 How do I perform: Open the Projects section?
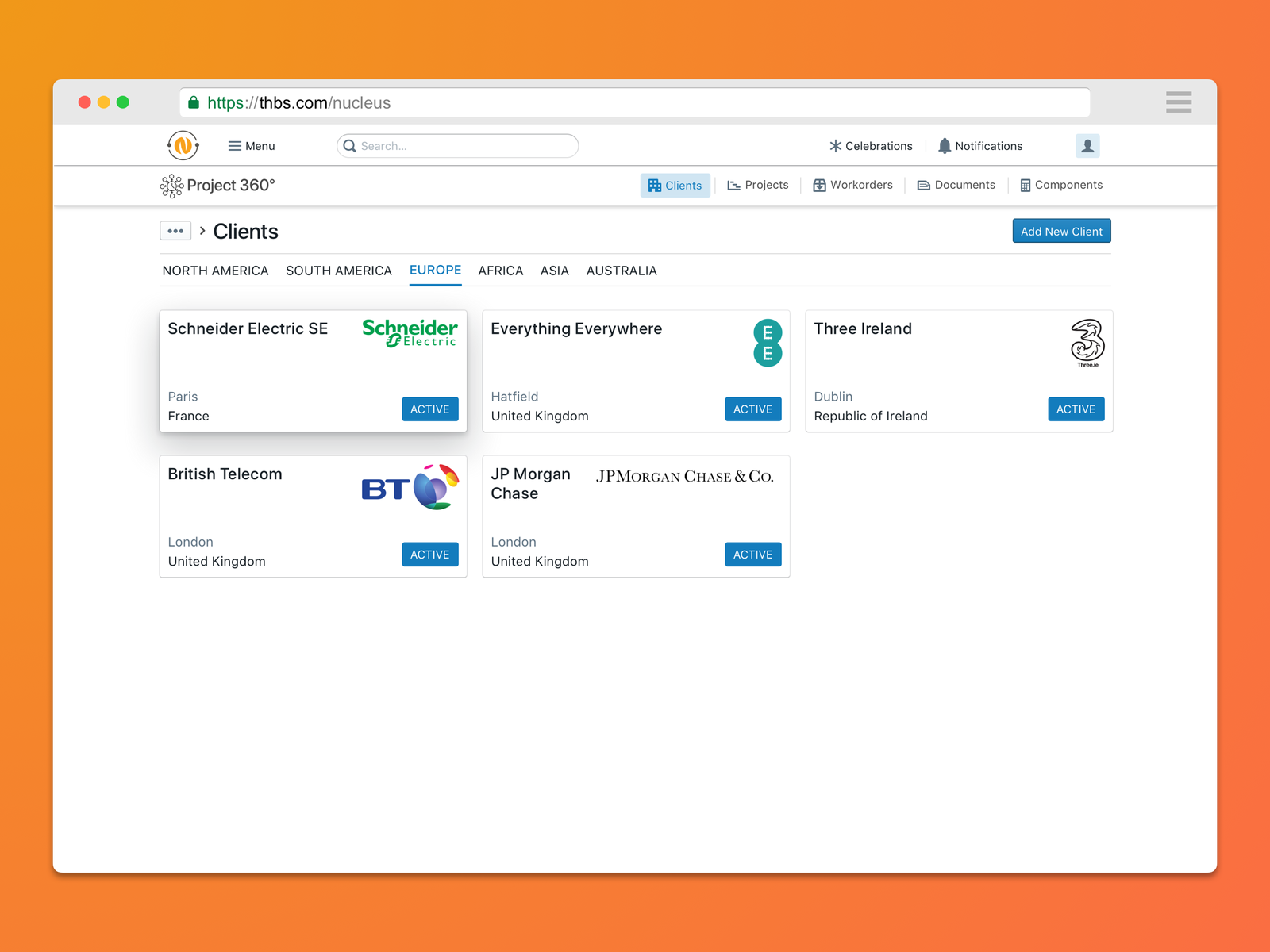(758, 186)
